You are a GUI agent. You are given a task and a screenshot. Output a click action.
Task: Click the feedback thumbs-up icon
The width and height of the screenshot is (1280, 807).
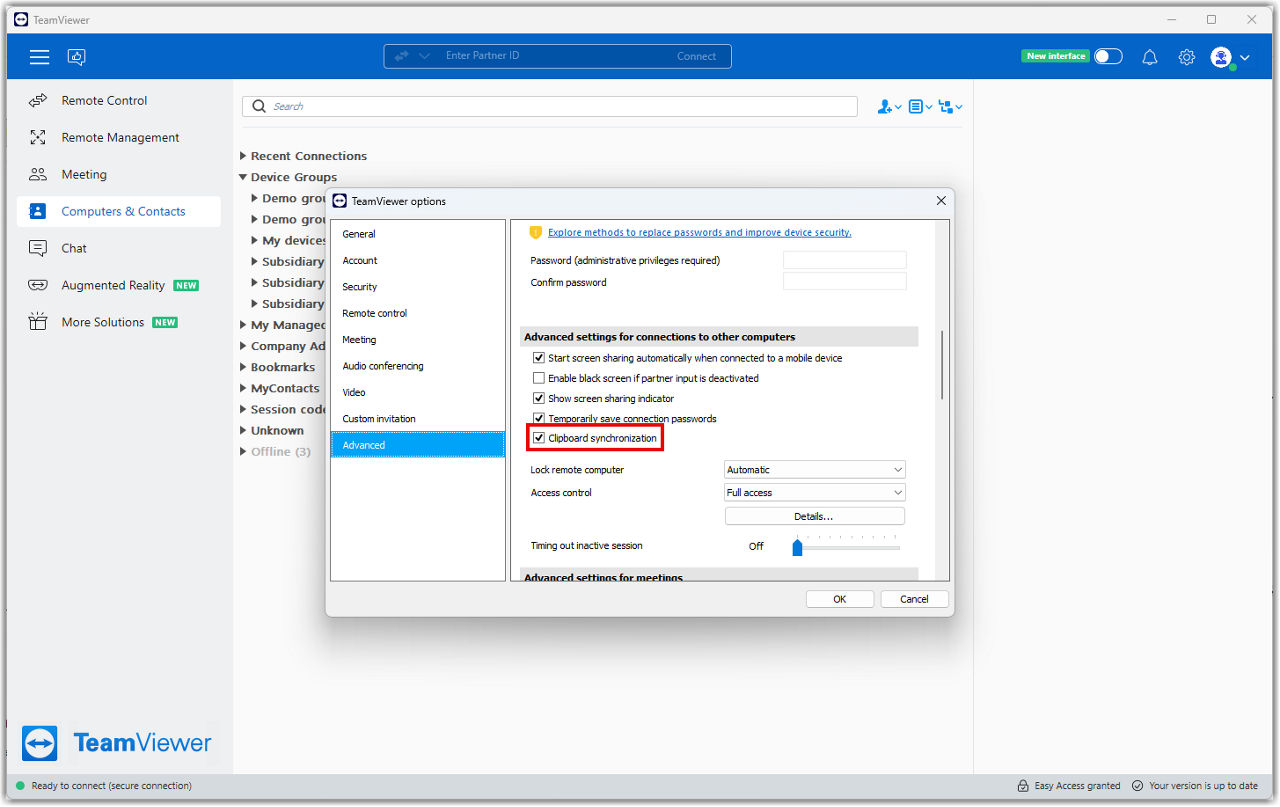pos(77,57)
